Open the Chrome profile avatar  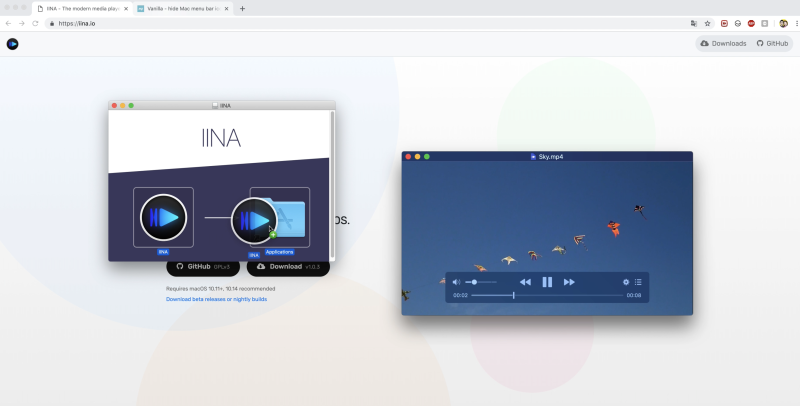(783, 23)
